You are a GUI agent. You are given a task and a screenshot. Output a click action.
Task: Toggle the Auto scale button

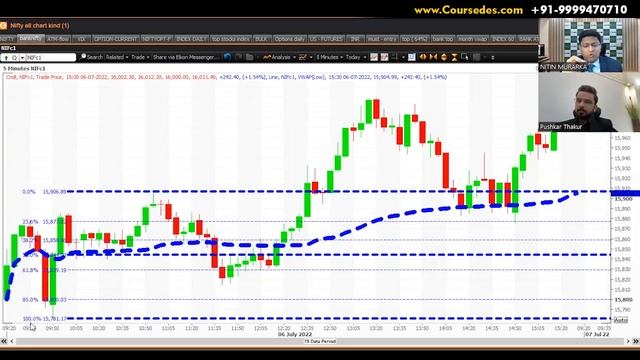pyautogui.click(x=620, y=320)
